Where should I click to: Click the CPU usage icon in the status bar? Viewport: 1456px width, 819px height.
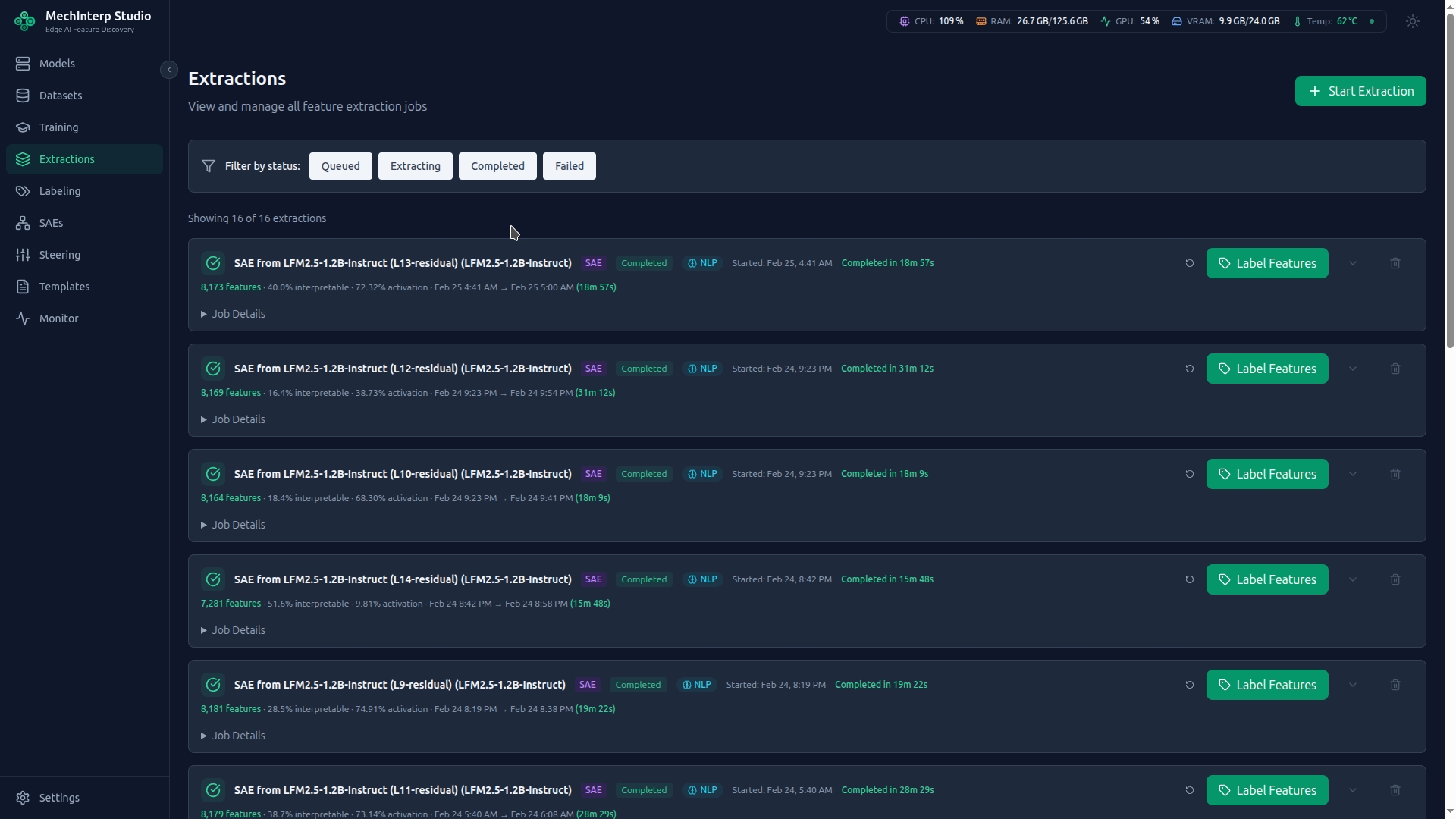tap(904, 21)
